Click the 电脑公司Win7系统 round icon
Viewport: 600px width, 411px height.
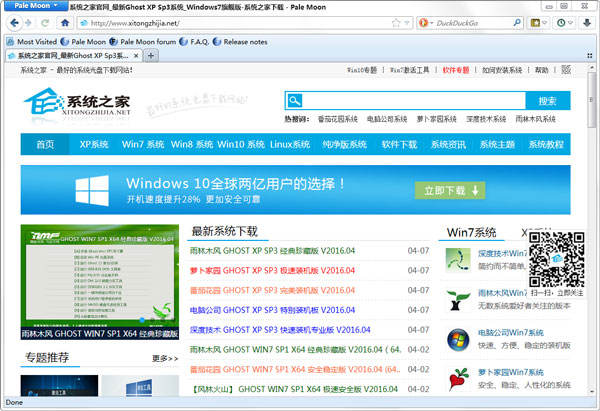(458, 339)
